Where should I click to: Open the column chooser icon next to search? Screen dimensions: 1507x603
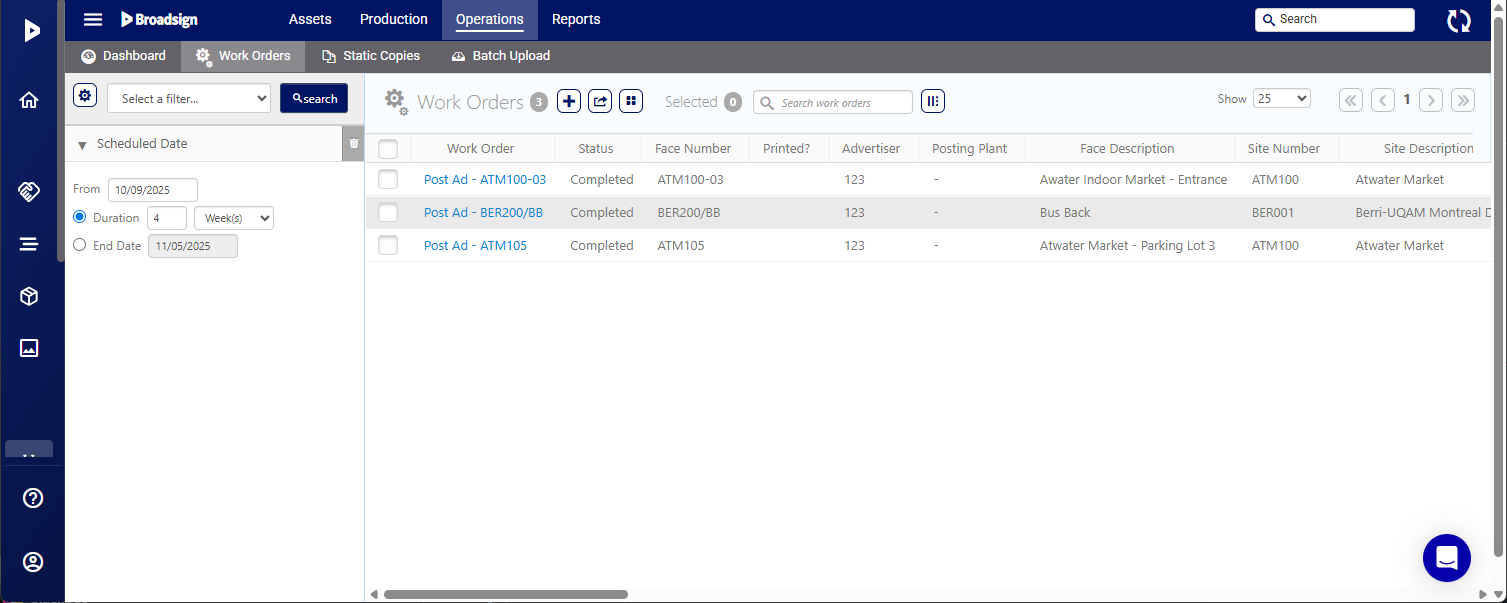pyautogui.click(x=933, y=101)
